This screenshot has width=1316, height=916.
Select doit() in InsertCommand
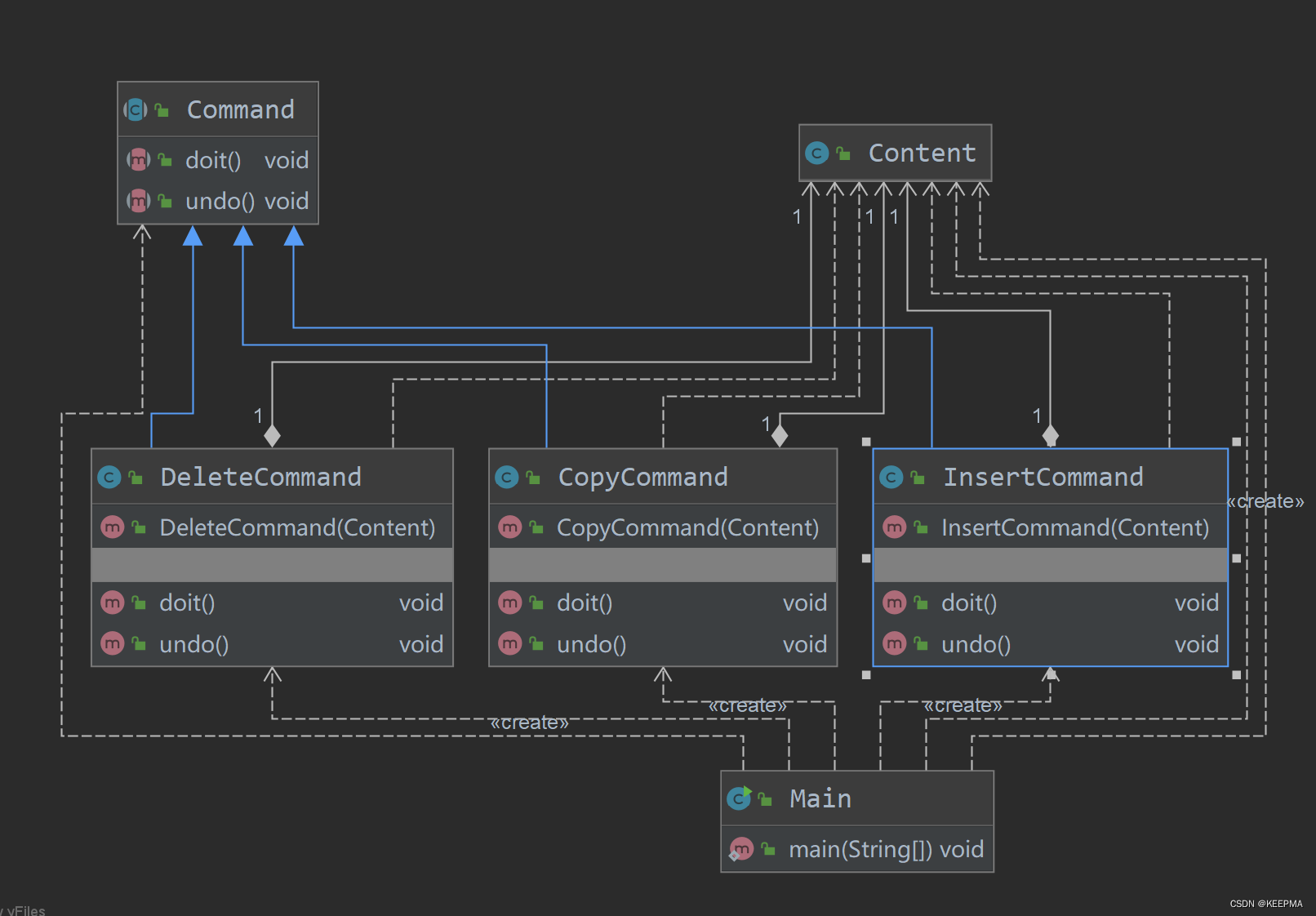tap(969, 603)
